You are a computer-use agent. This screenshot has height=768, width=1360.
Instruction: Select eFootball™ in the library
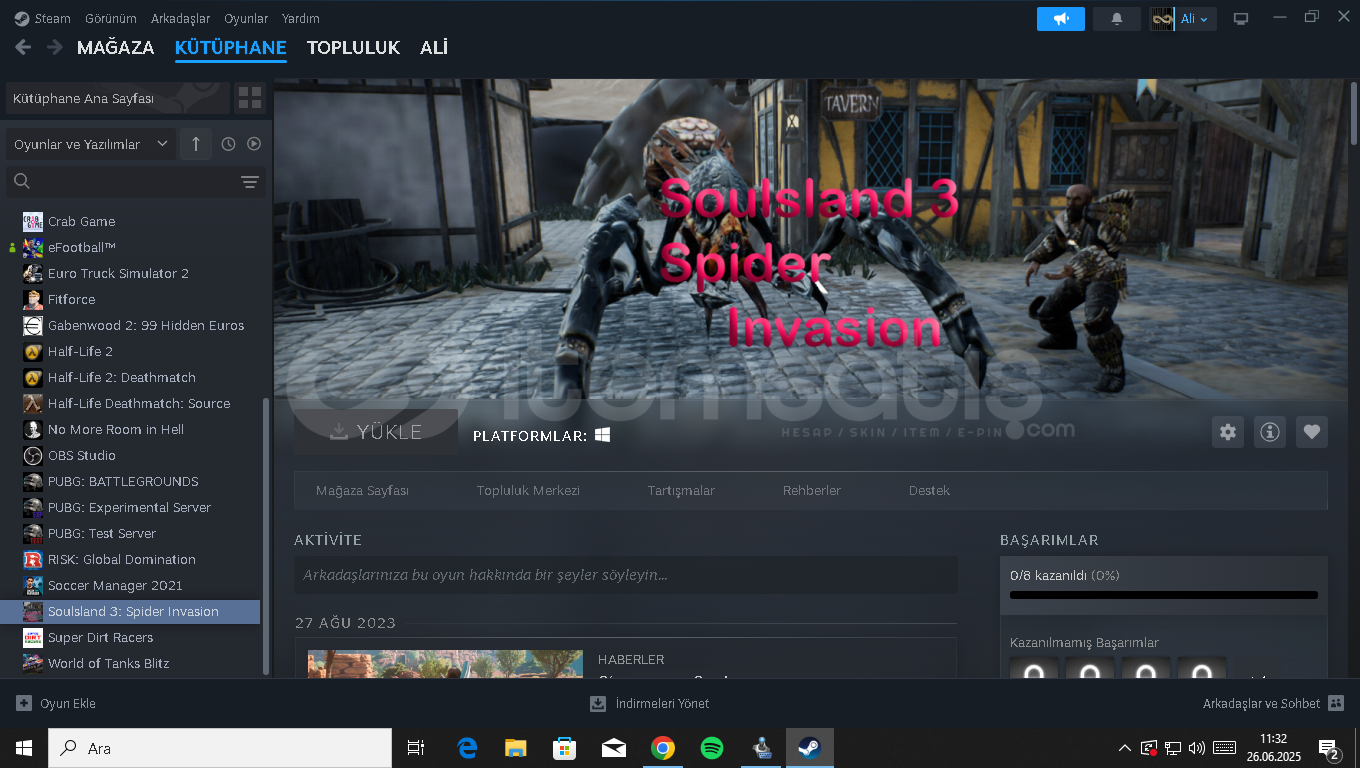(82, 247)
